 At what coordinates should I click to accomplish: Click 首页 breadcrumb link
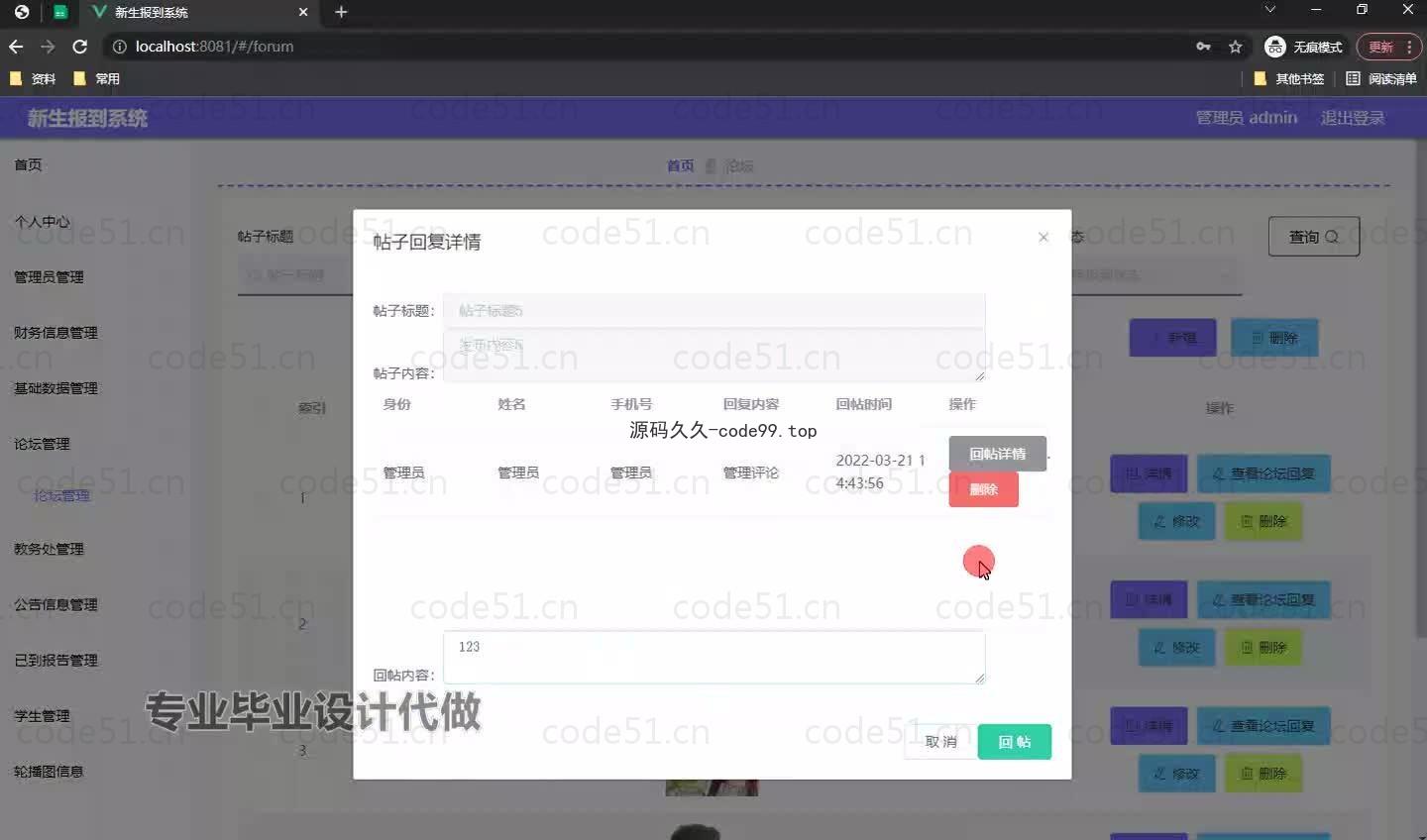click(x=680, y=165)
